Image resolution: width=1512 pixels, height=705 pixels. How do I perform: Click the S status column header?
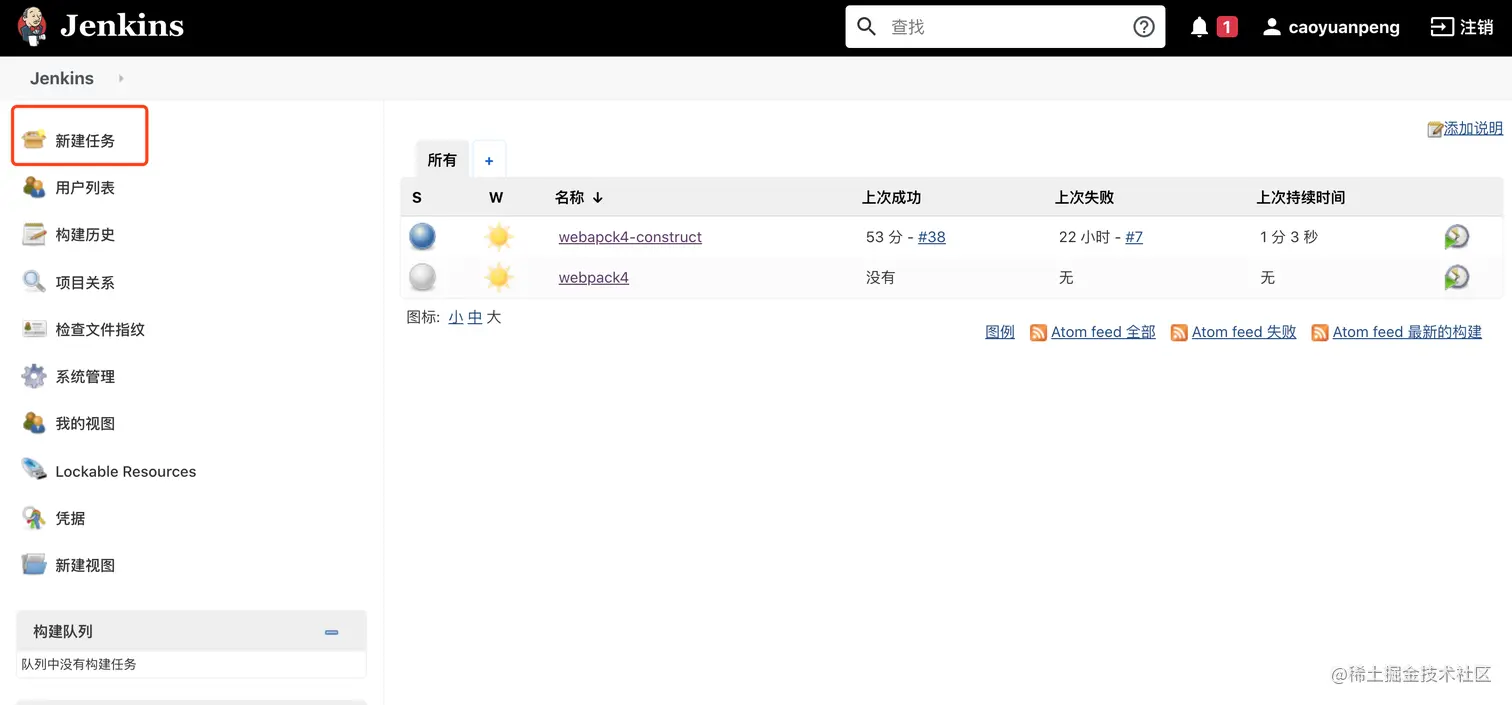[417, 198]
